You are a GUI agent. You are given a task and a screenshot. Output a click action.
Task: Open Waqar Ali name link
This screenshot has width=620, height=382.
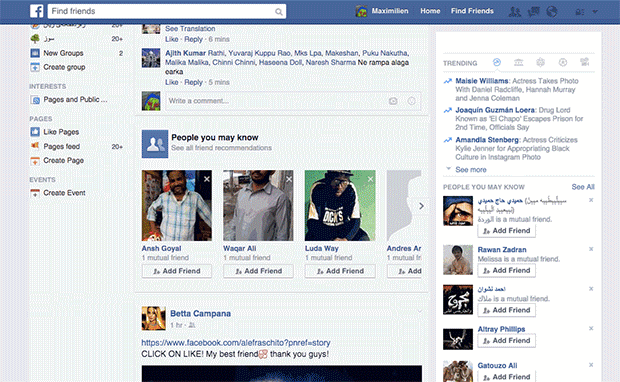(240, 248)
